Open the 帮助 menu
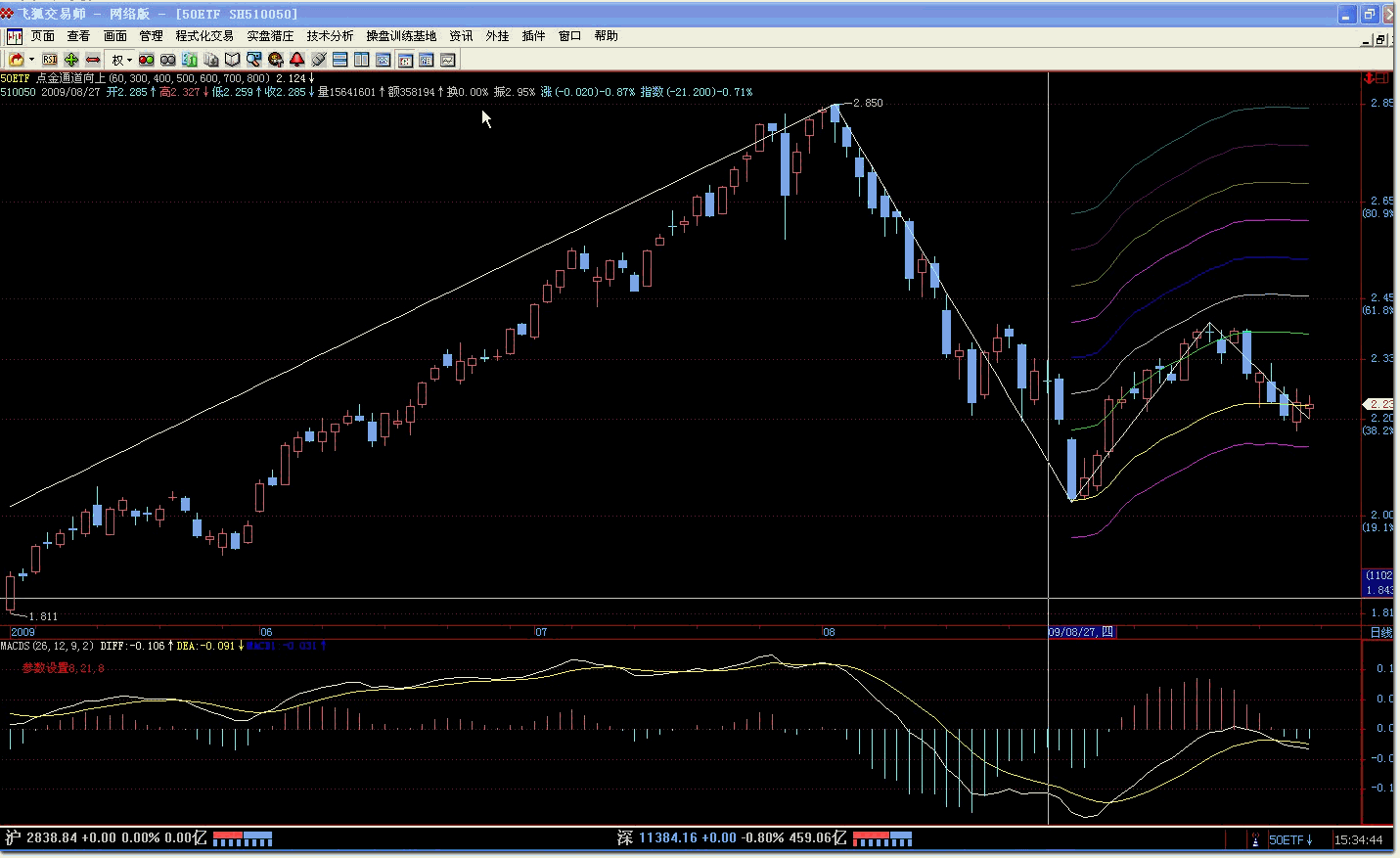This screenshot has width=1400, height=858. 606,36
